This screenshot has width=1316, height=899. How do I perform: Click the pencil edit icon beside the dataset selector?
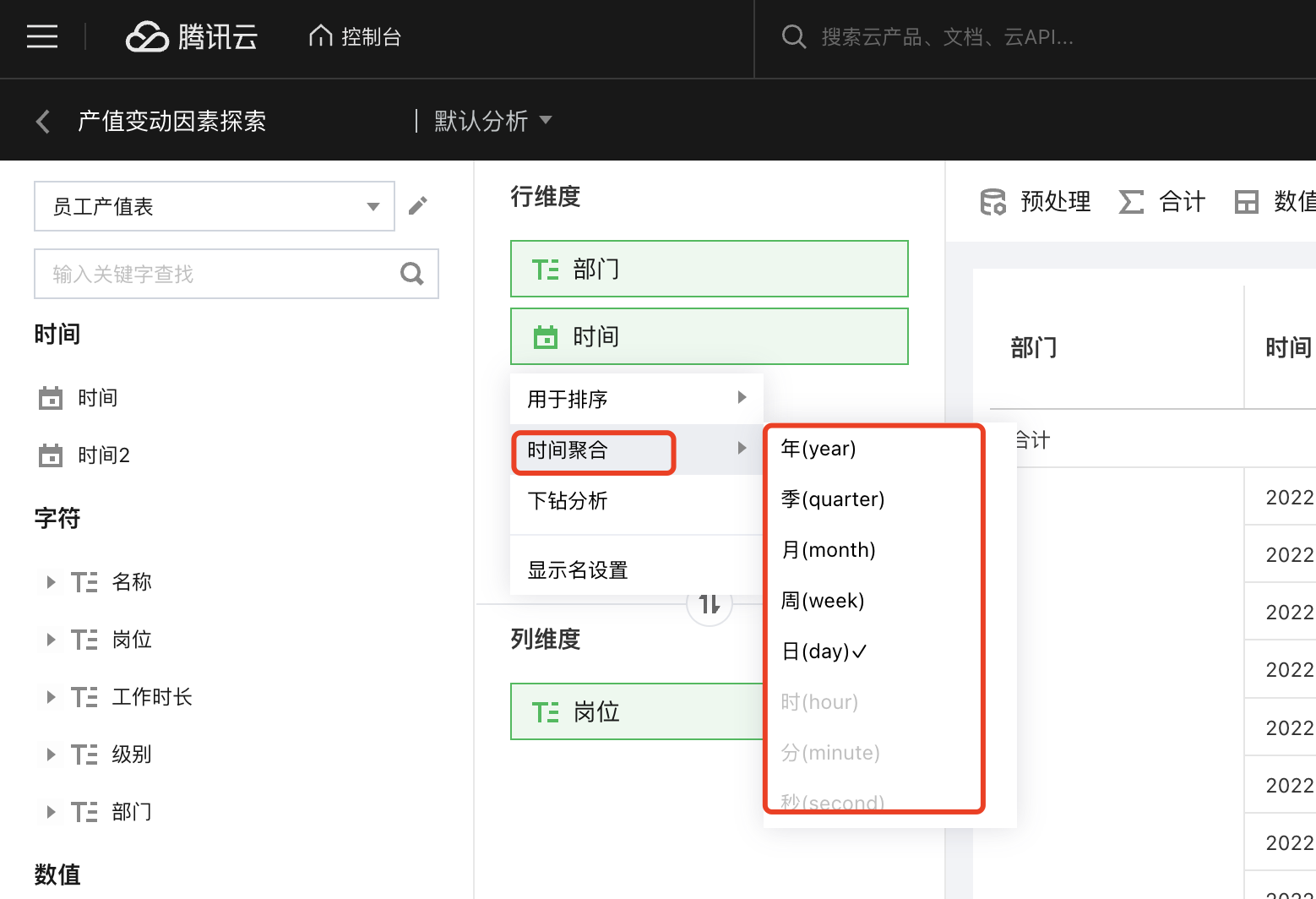pos(418,205)
